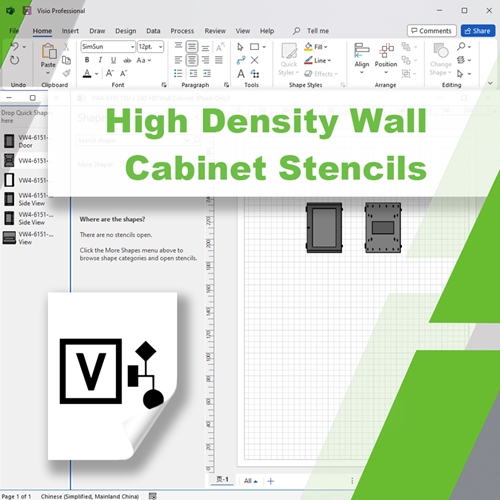Click the Group objects icon

[x=406, y=73]
